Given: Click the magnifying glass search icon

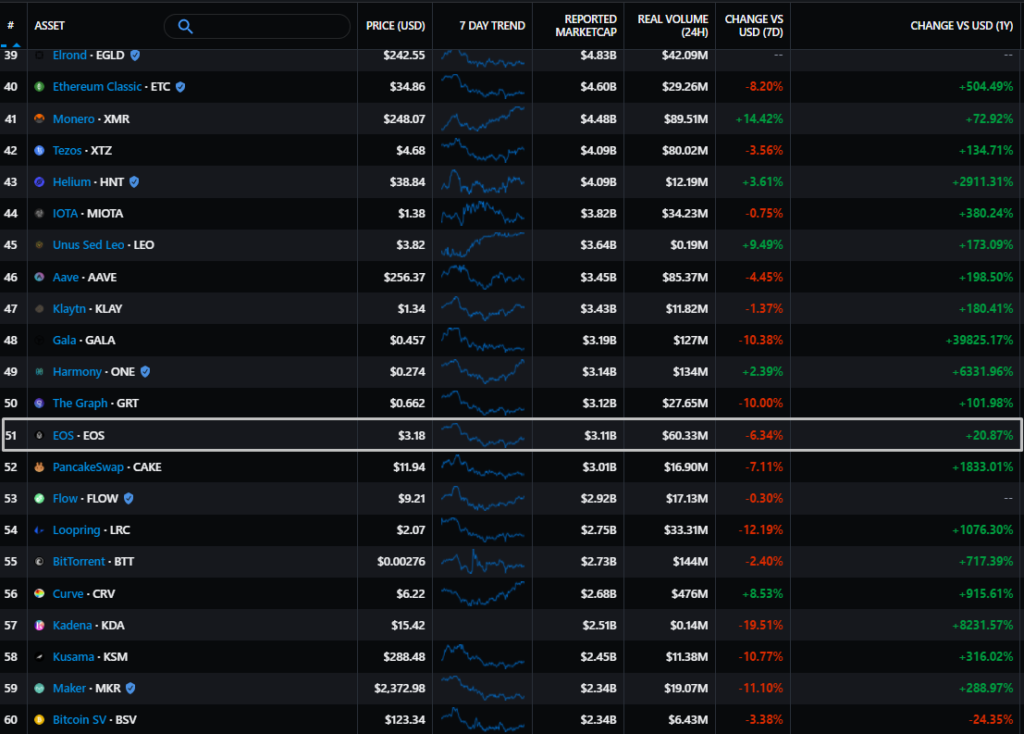Looking at the screenshot, I should point(185,26).
